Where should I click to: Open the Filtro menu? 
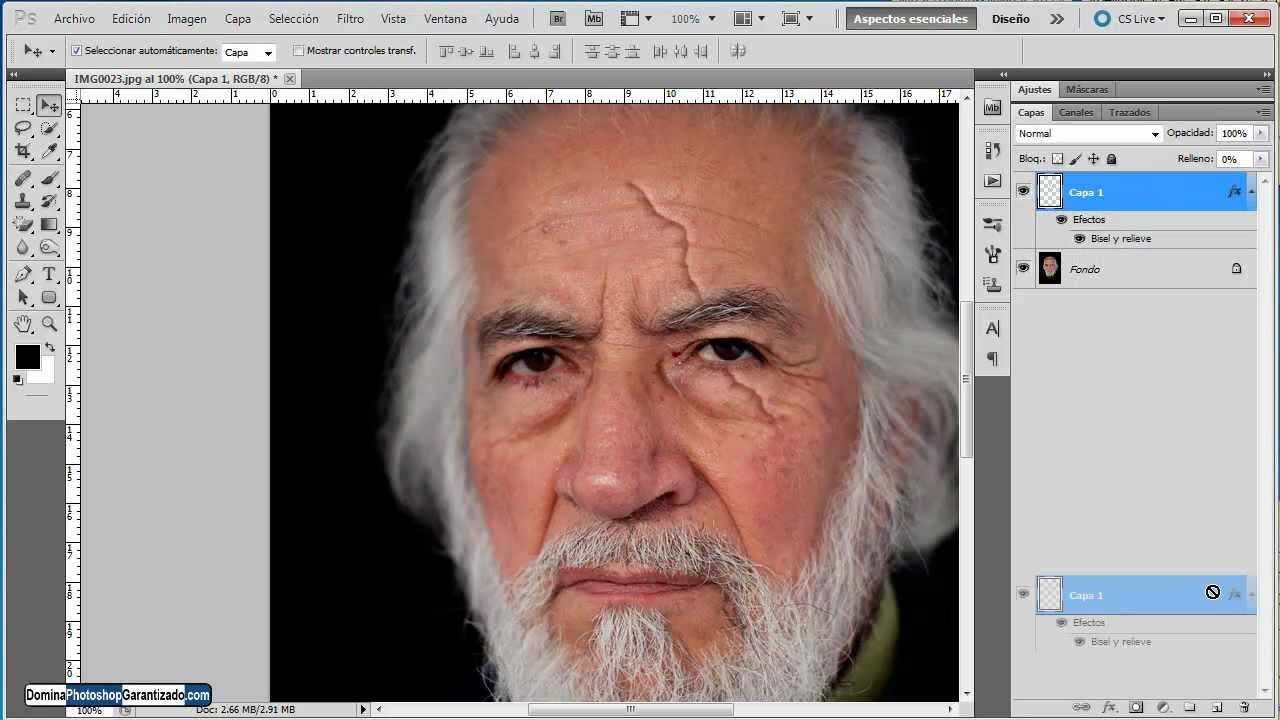pos(350,19)
